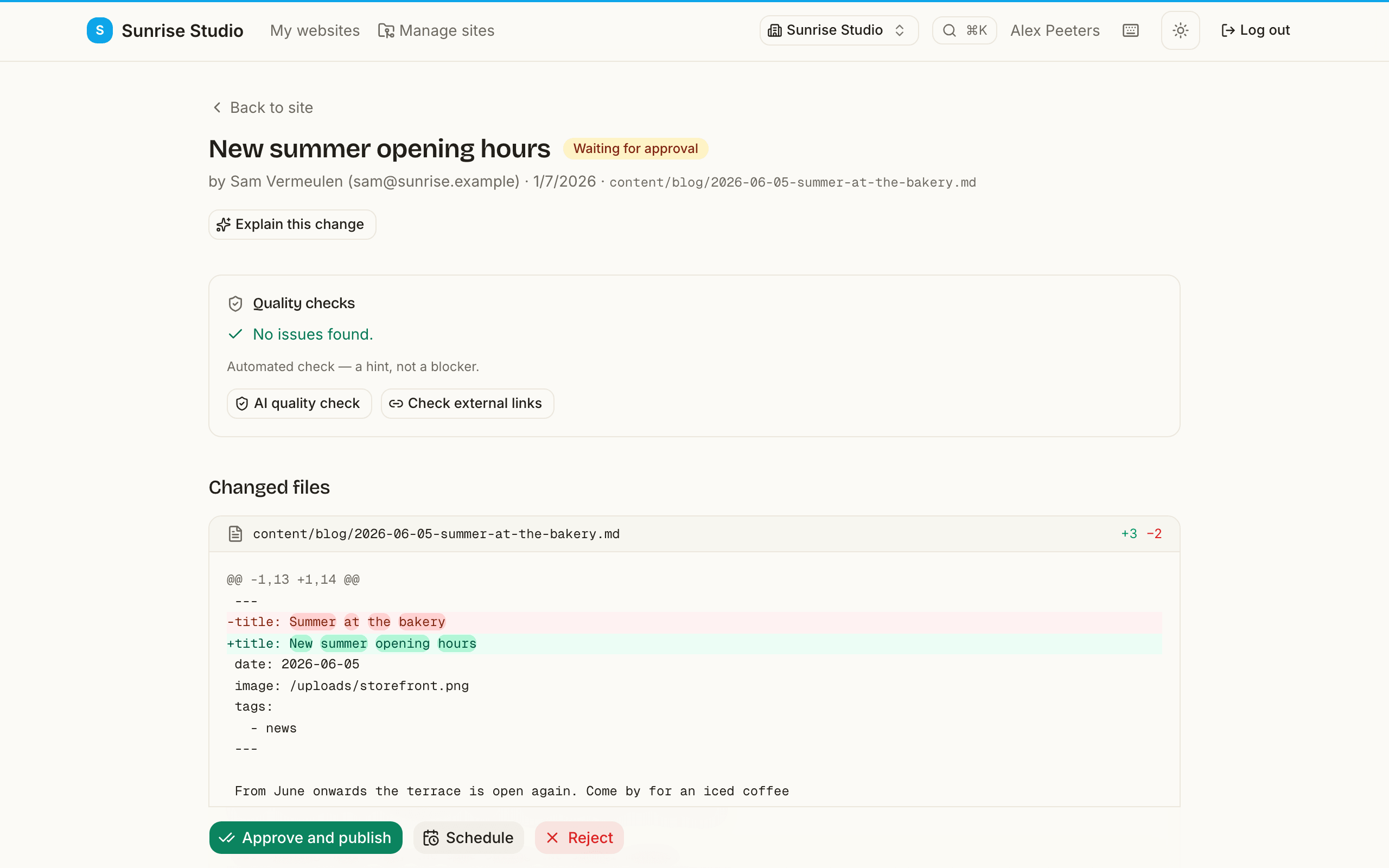Click the Automated check hint note
The image size is (1389, 868).
point(353,367)
